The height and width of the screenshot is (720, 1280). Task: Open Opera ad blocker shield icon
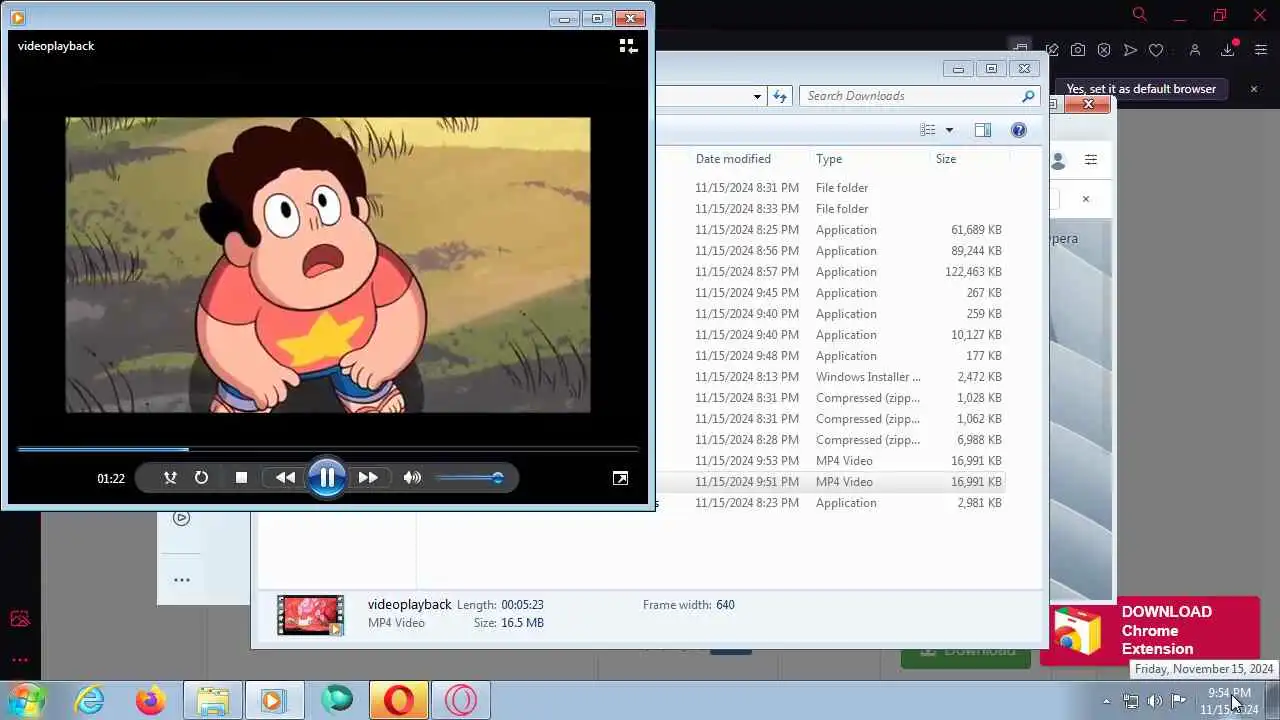click(1104, 50)
